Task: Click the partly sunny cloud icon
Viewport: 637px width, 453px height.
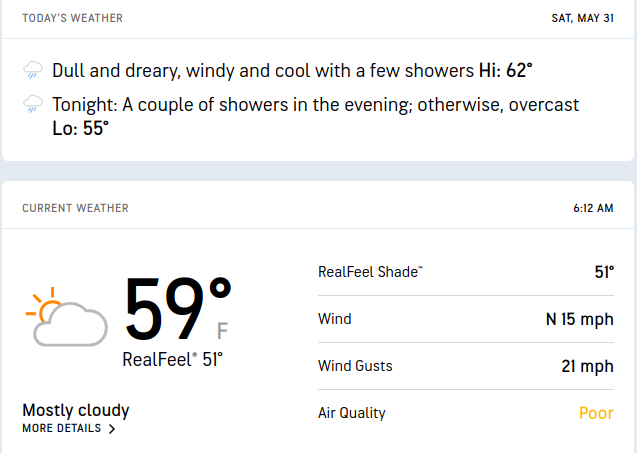Action: point(66,318)
